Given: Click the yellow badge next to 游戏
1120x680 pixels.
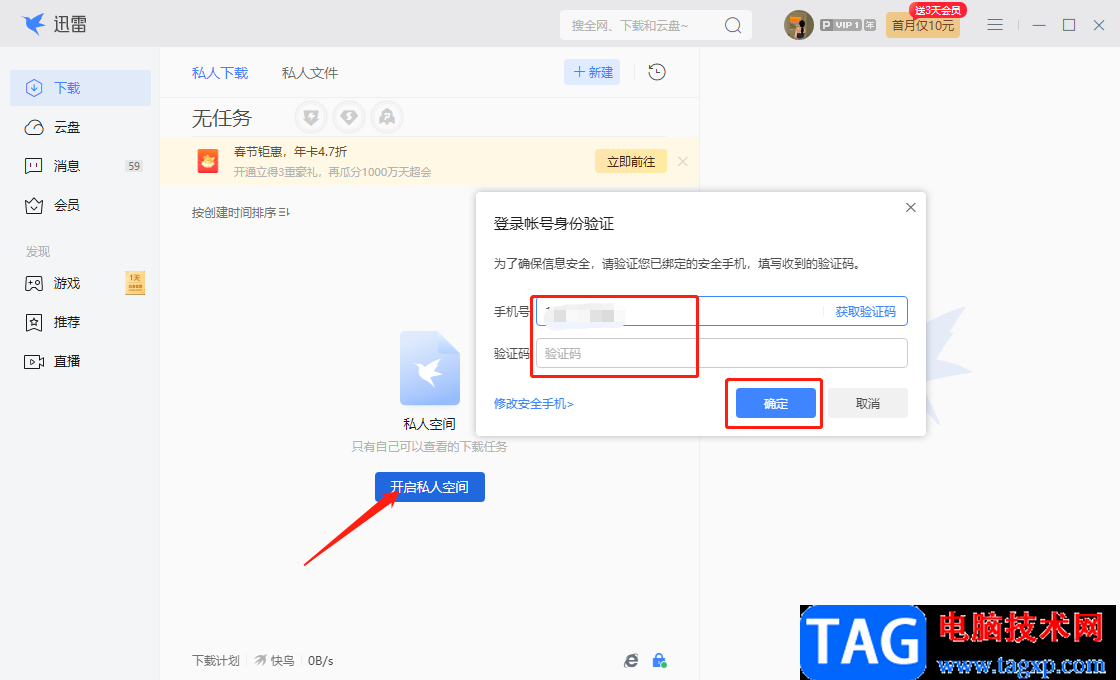Looking at the screenshot, I should (135, 283).
